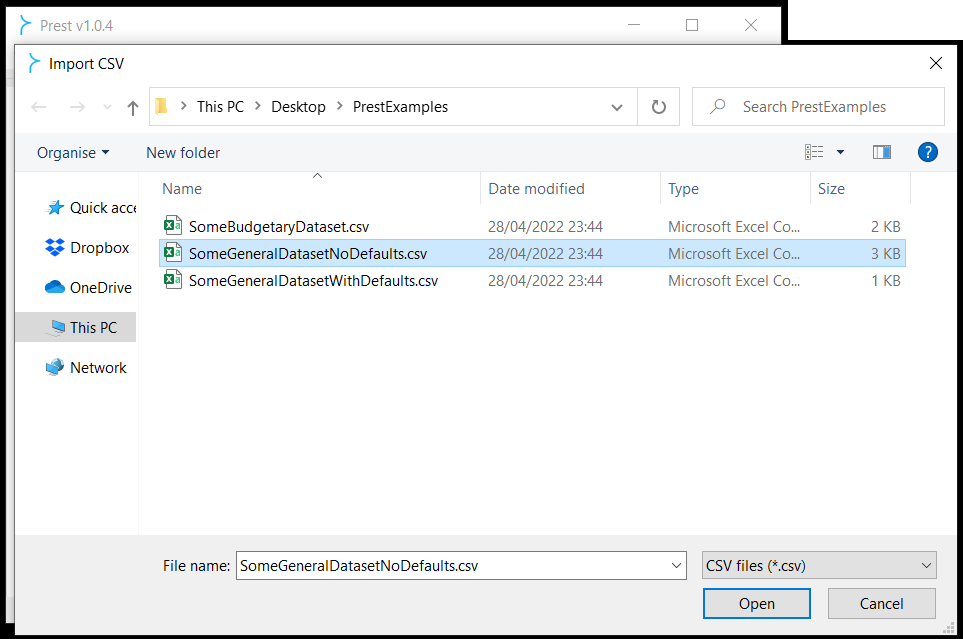963x639 pixels.
Task: Select SomeGeneralDatasetWithDefaults.csv file
Action: point(532,281)
